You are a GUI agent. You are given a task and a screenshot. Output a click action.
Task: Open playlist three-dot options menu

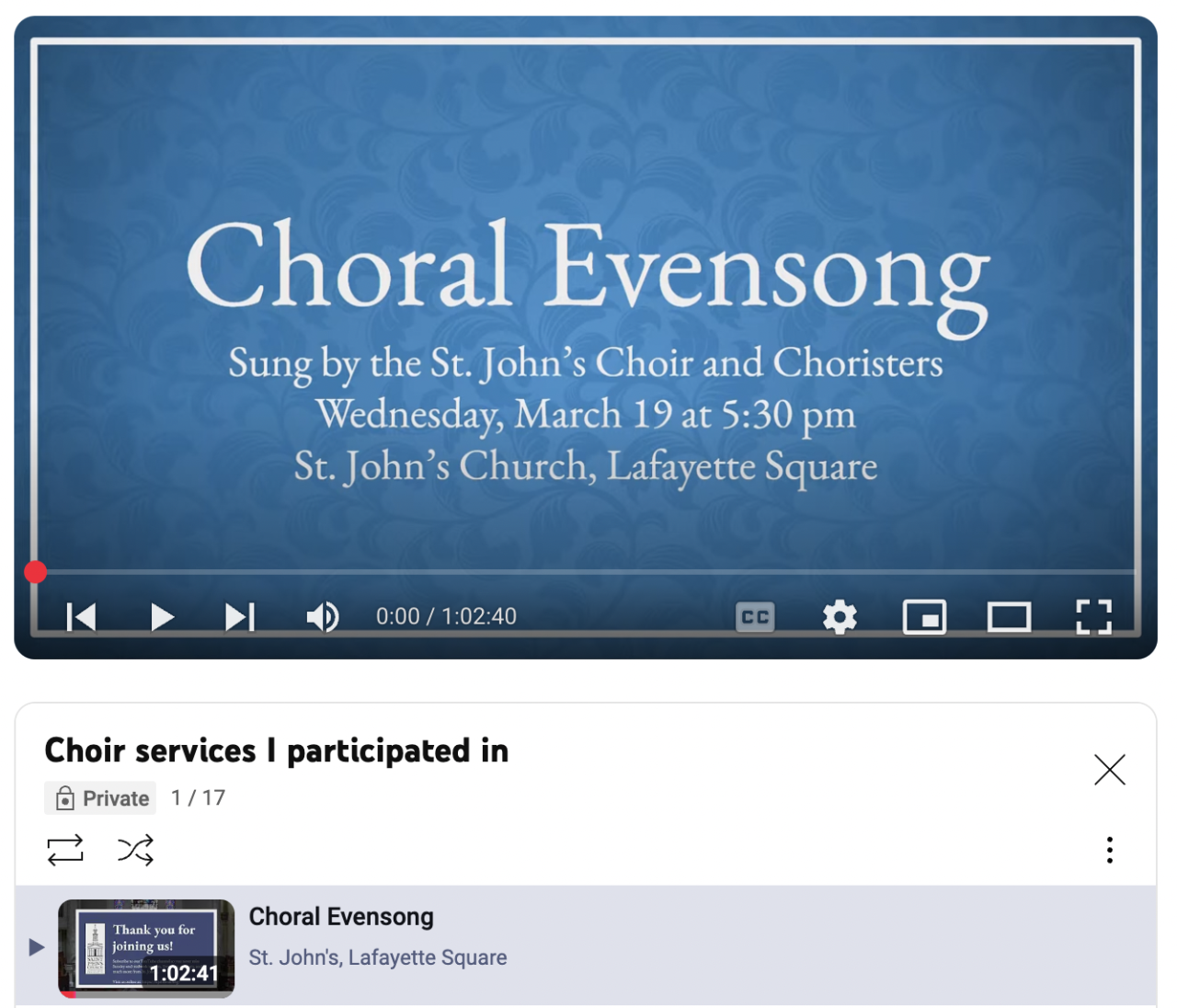(x=1110, y=850)
